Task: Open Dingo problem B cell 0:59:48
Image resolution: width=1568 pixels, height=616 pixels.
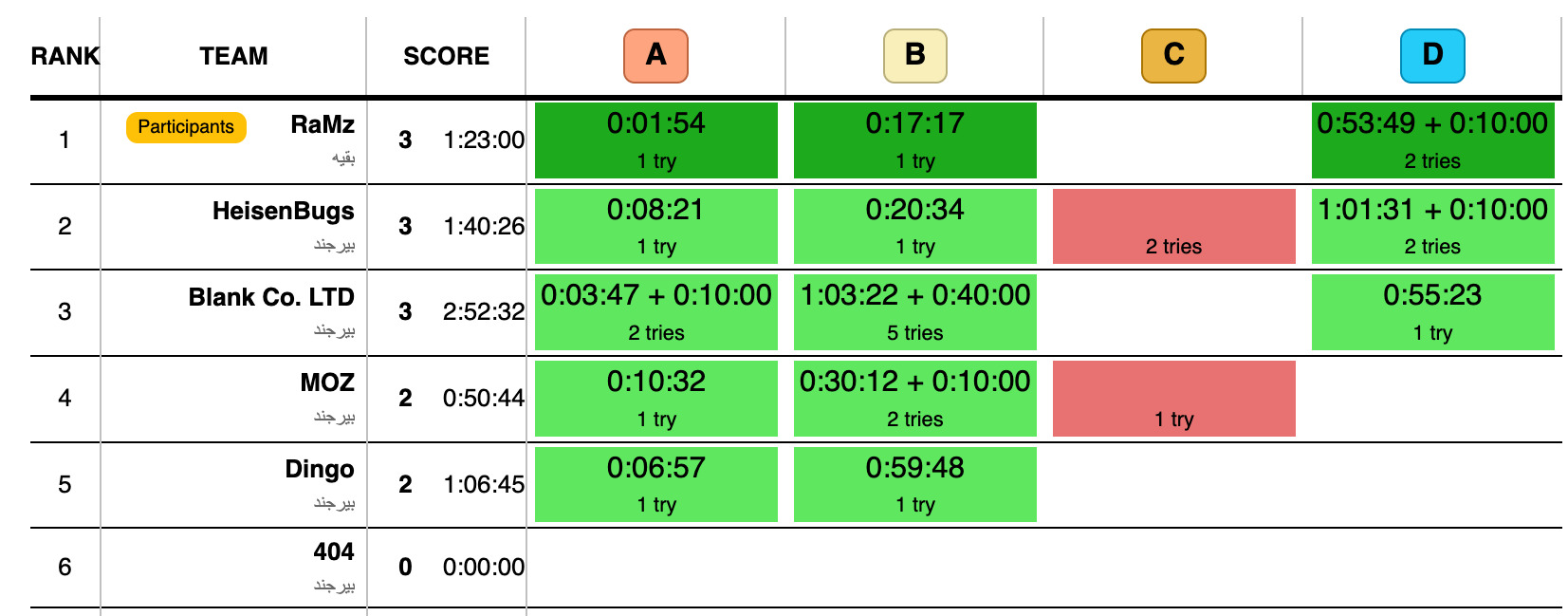Action: pyautogui.click(x=915, y=484)
